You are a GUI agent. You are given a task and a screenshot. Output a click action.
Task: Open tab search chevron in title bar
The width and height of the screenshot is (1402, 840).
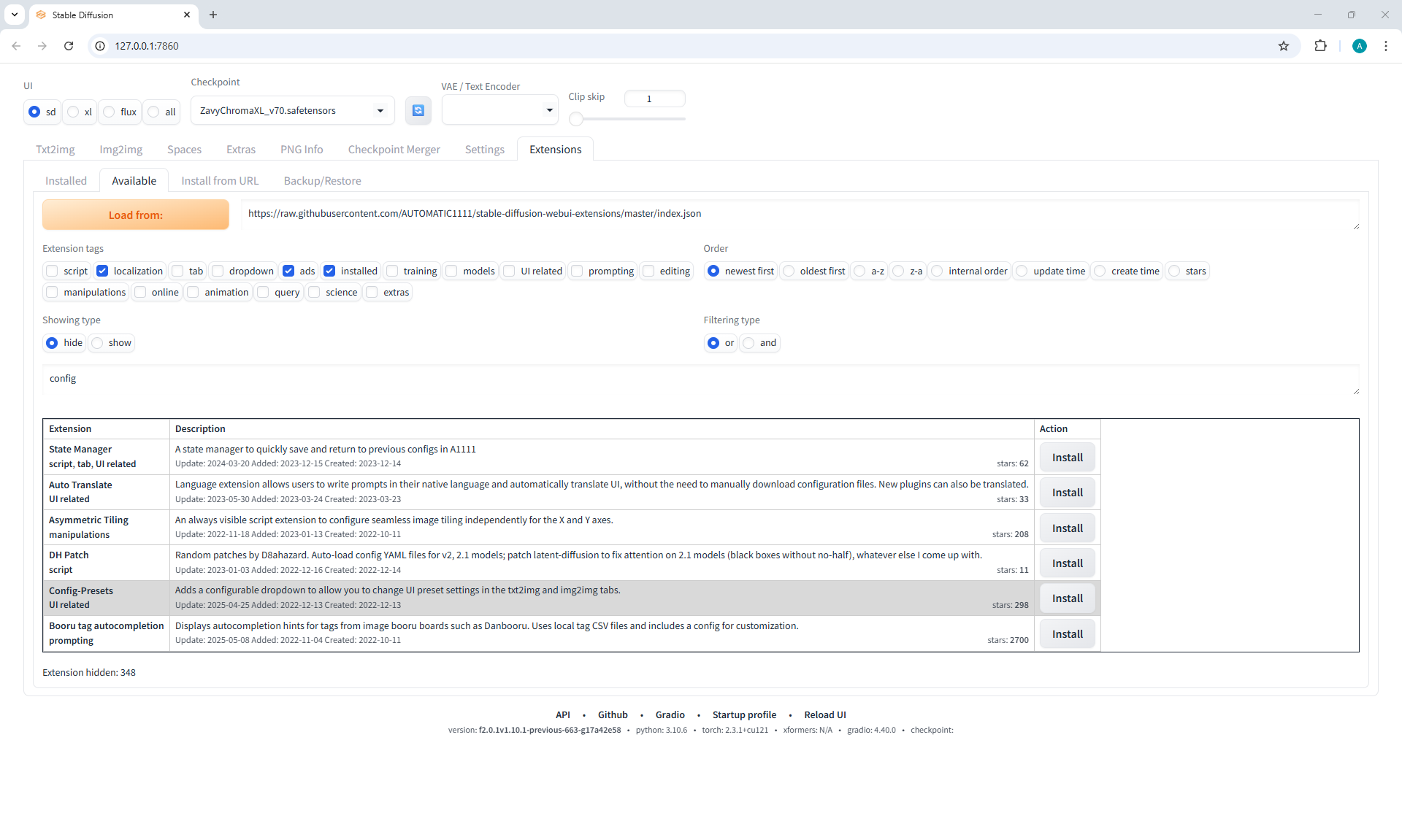point(15,15)
